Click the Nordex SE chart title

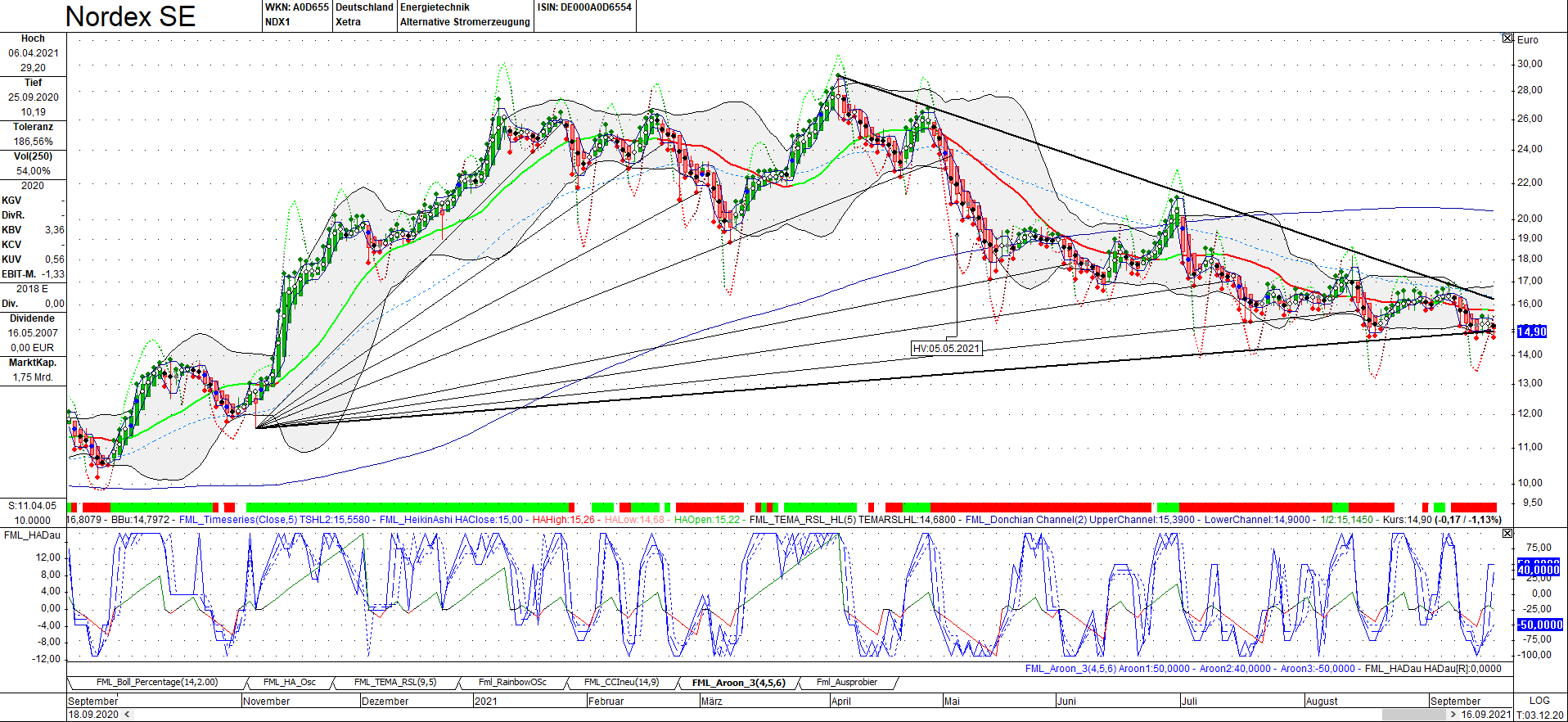point(130,16)
